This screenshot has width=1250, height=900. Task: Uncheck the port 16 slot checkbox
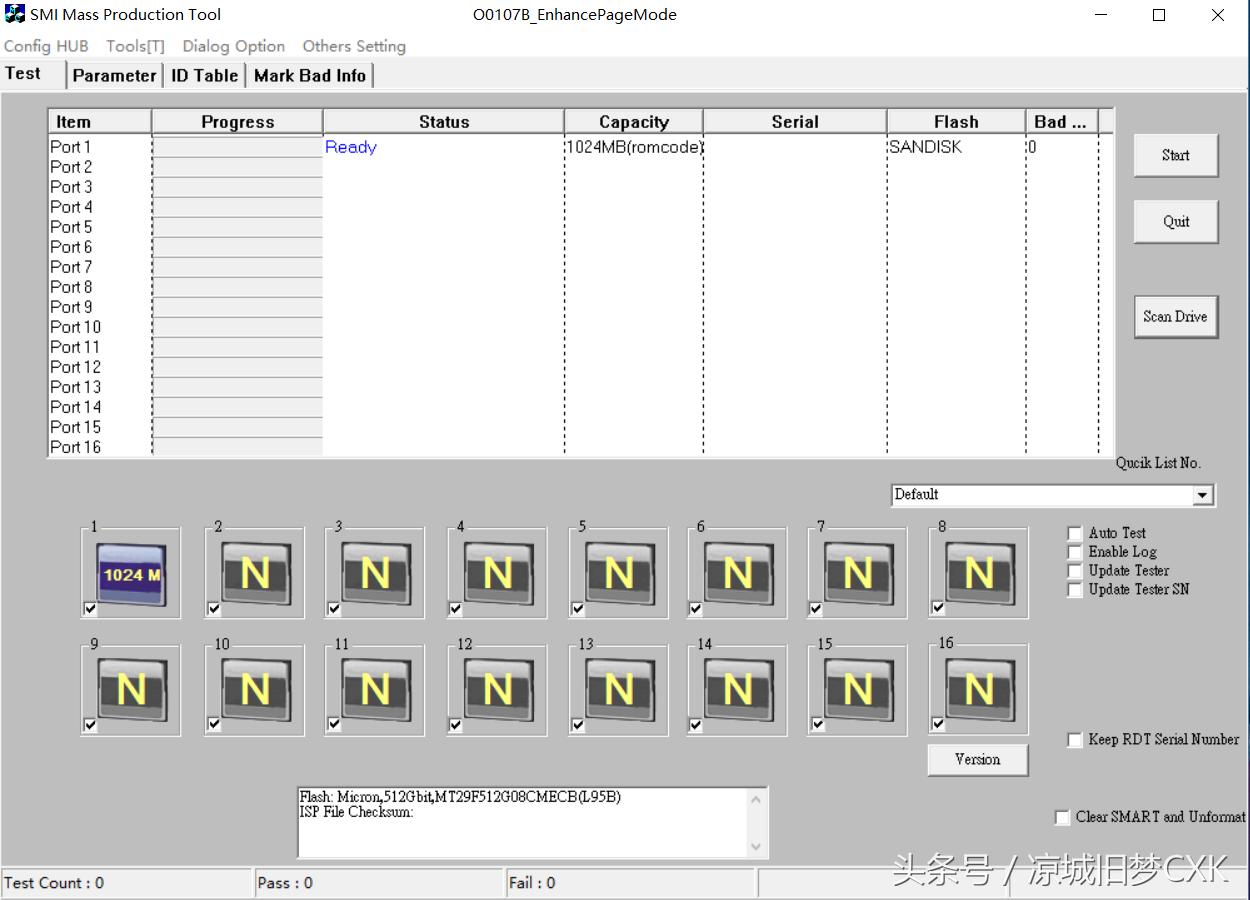(937, 723)
